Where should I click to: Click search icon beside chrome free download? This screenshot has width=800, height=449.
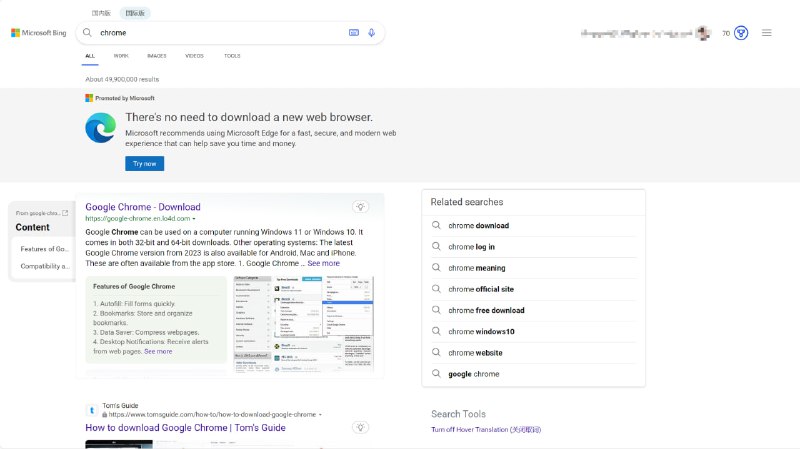pyautogui.click(x=436, y=310)
